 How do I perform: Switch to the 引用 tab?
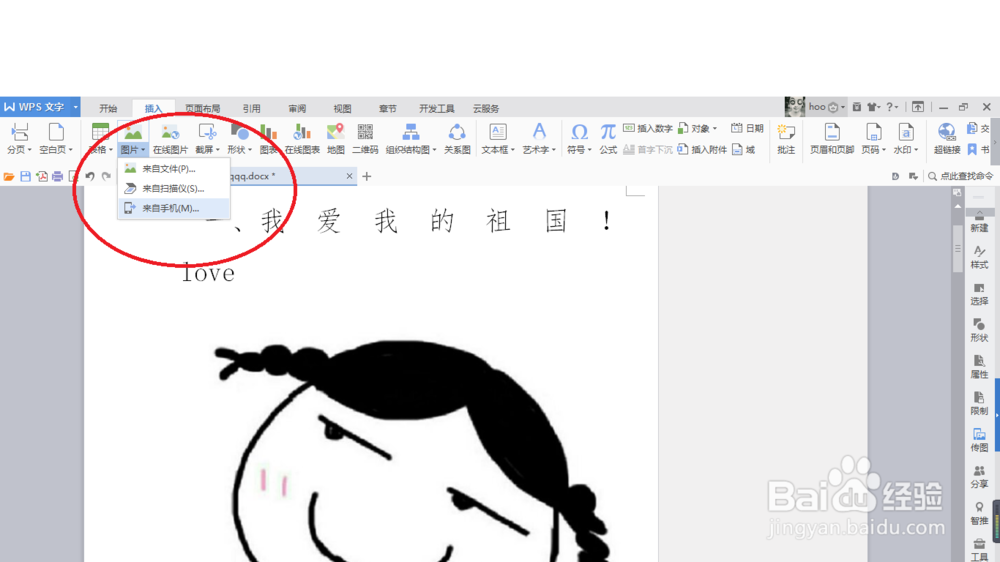pos(251,109)
